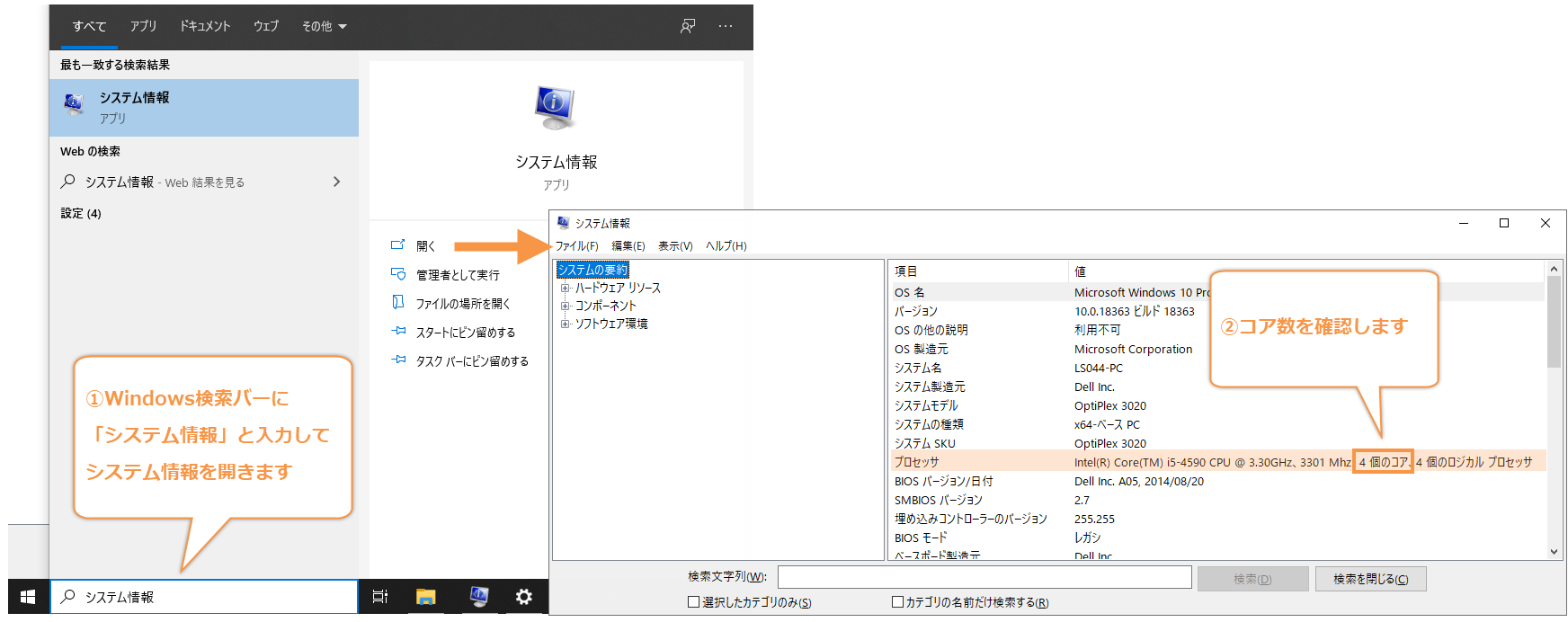The image size is (1568, 622).
Task: Click the 設定 (4) results heading
Action: coord(81,213)
